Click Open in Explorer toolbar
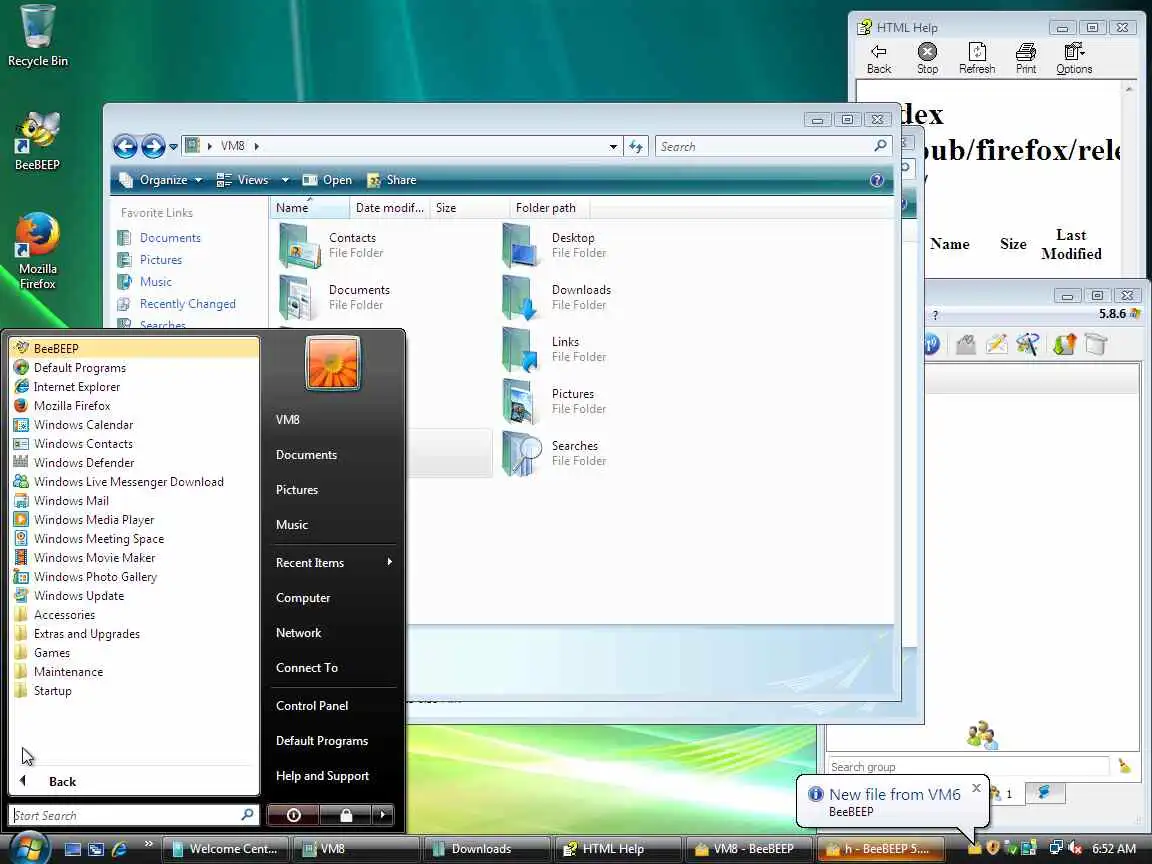1152x864 pixels. [x=328, y=180]
